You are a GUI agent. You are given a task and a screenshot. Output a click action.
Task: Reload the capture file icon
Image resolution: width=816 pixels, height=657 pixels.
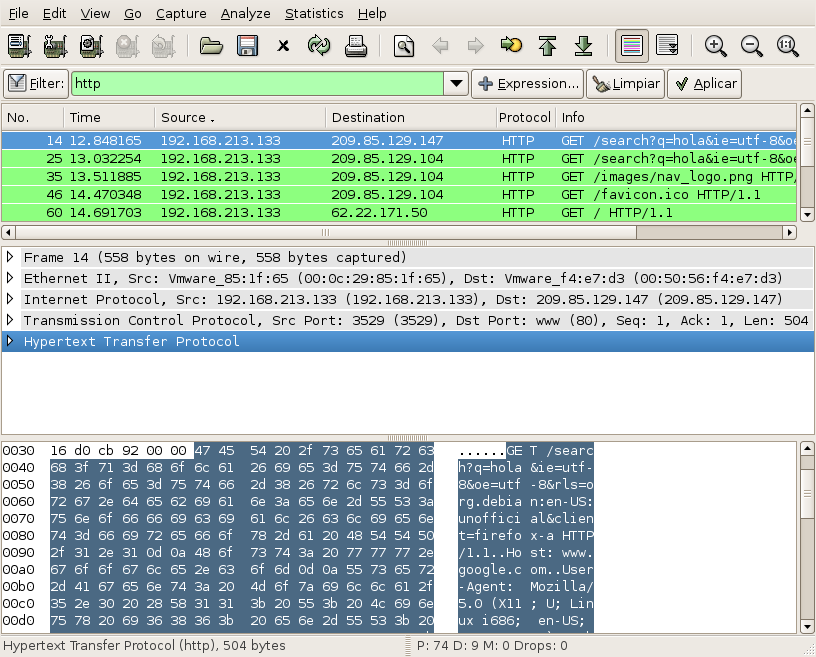(319, 46)
